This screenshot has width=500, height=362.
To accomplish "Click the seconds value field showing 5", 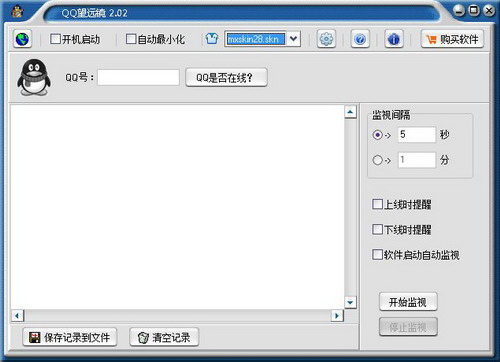I will coord(417,135).
